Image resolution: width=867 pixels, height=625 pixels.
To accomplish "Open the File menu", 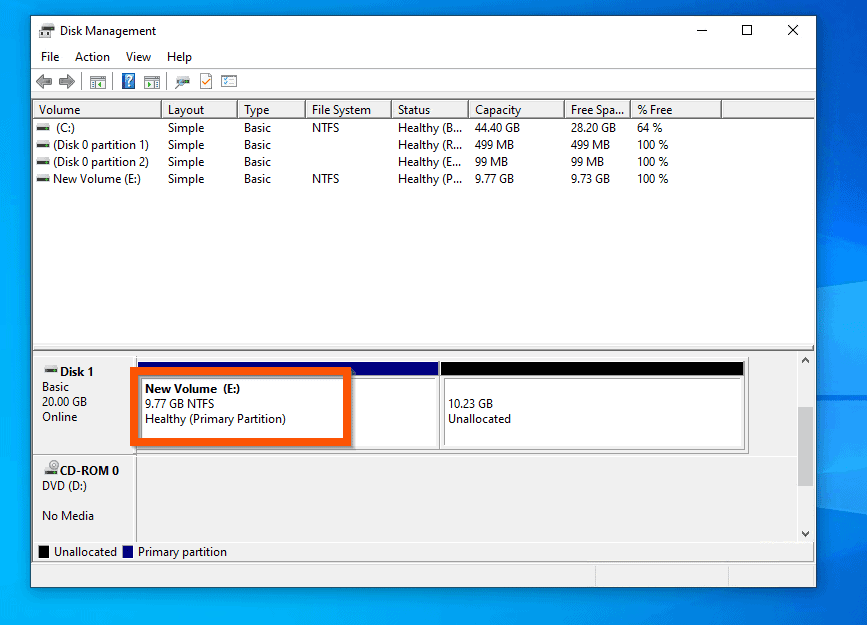I will 50,57.
